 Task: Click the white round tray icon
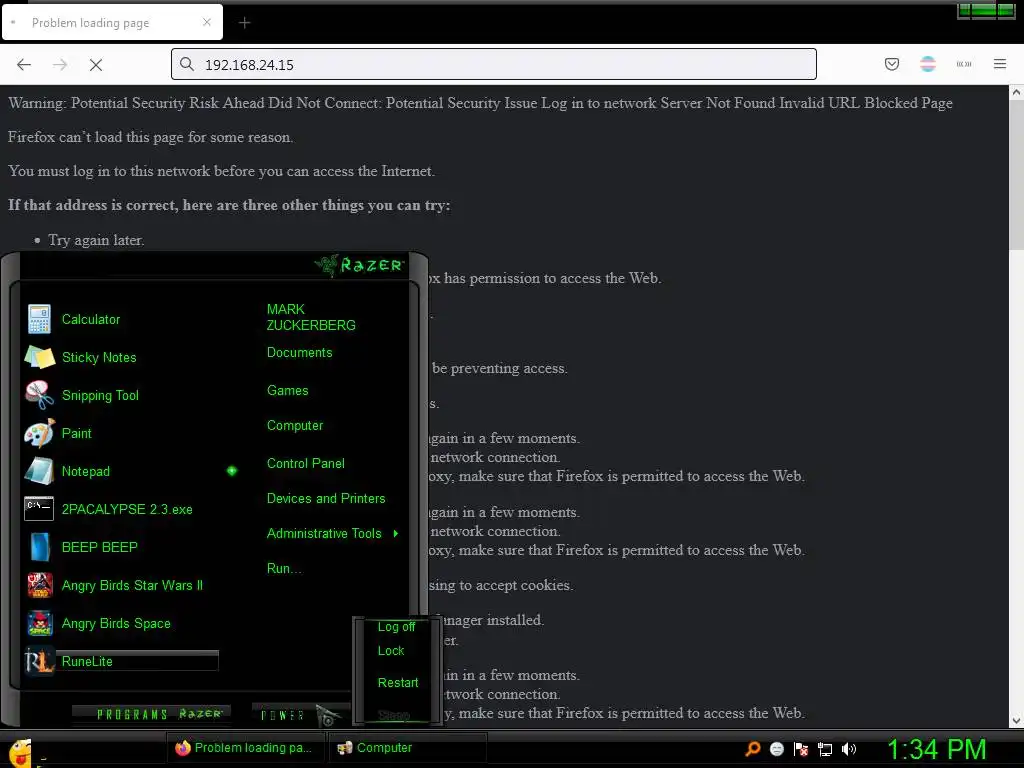coord(776,749)
